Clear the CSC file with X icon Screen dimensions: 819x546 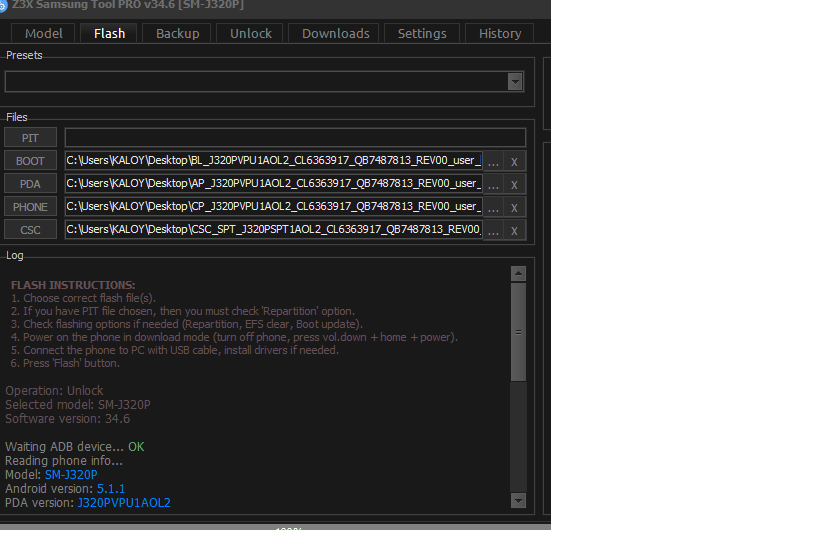pyautogui.click(x=514, y=230)
